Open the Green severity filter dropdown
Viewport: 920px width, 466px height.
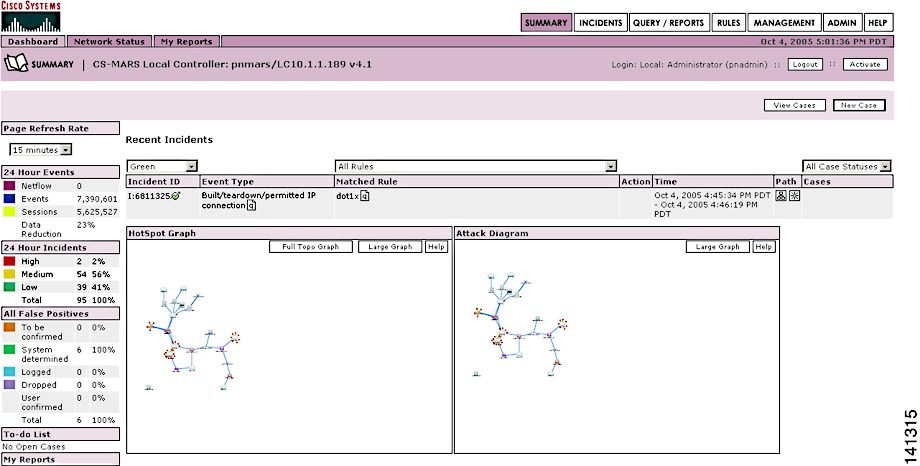point(162,167)
